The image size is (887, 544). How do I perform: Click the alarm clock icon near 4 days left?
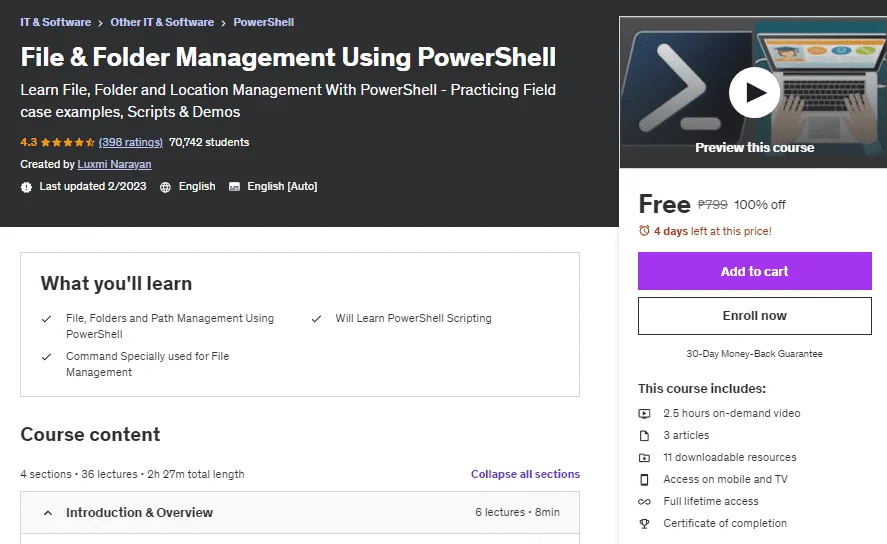pyautogui.click(x=644, y=231)
